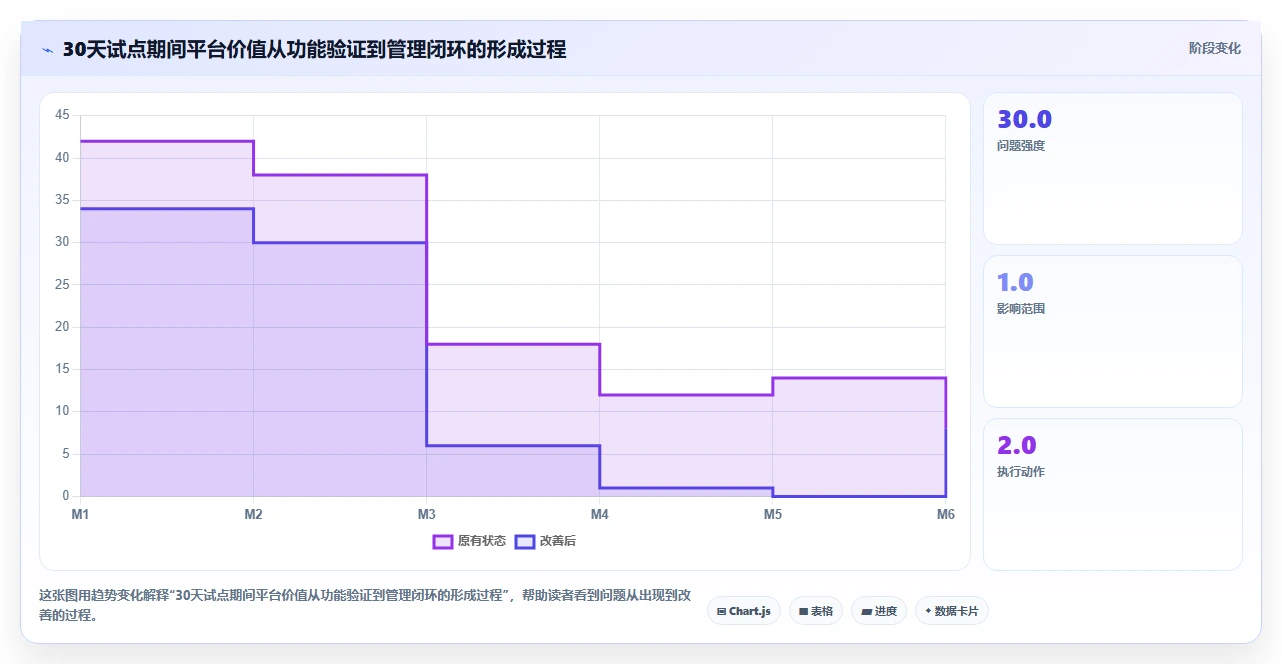Image resolution: width=1282 pixels, height=664 pixels.
Task: Click the 15 y-axis tick label
Action: [x=62, y=369]
